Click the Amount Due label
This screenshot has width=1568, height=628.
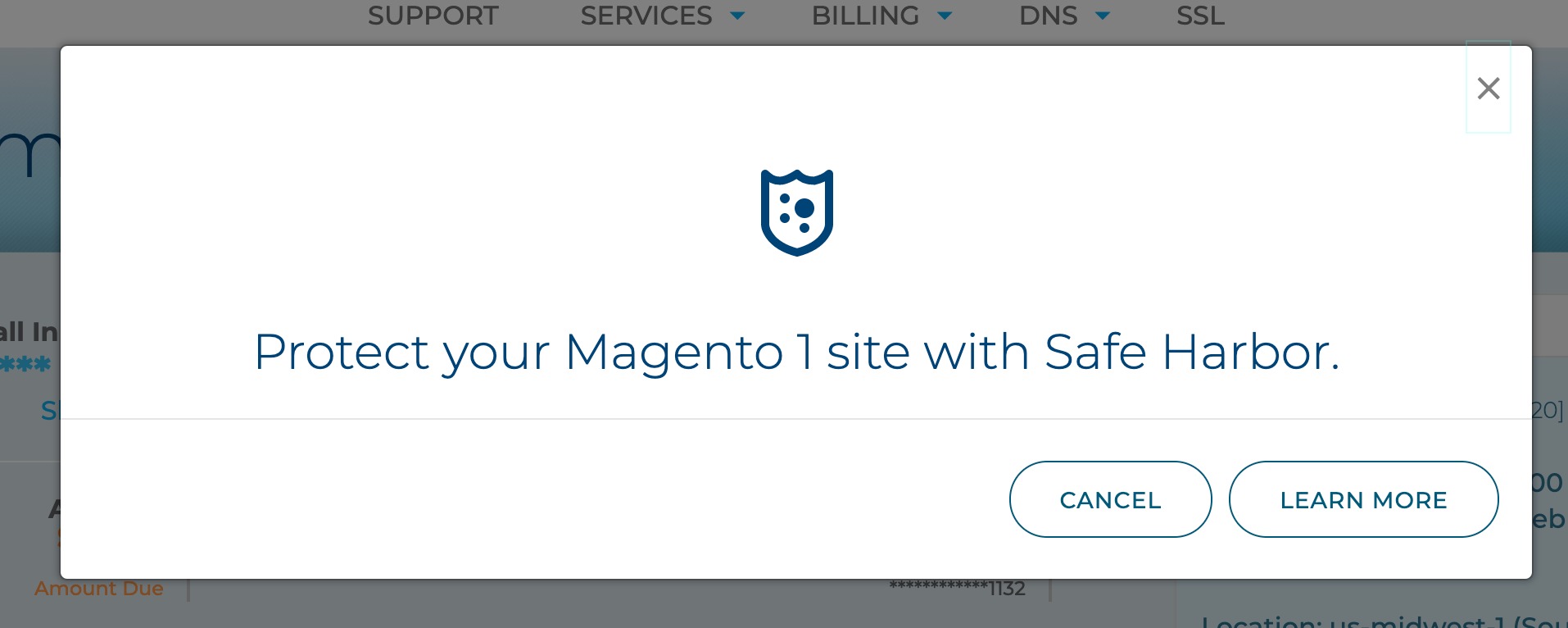97,588
